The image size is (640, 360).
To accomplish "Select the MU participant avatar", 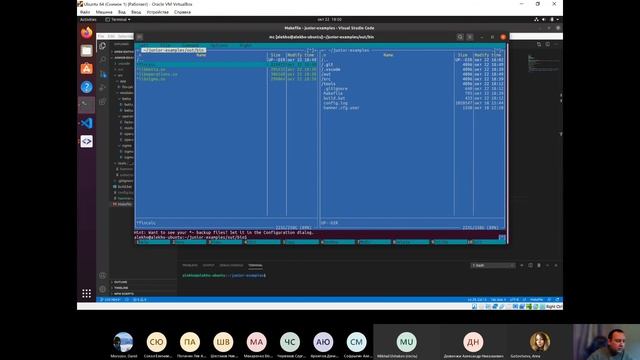I will point(406,342).
